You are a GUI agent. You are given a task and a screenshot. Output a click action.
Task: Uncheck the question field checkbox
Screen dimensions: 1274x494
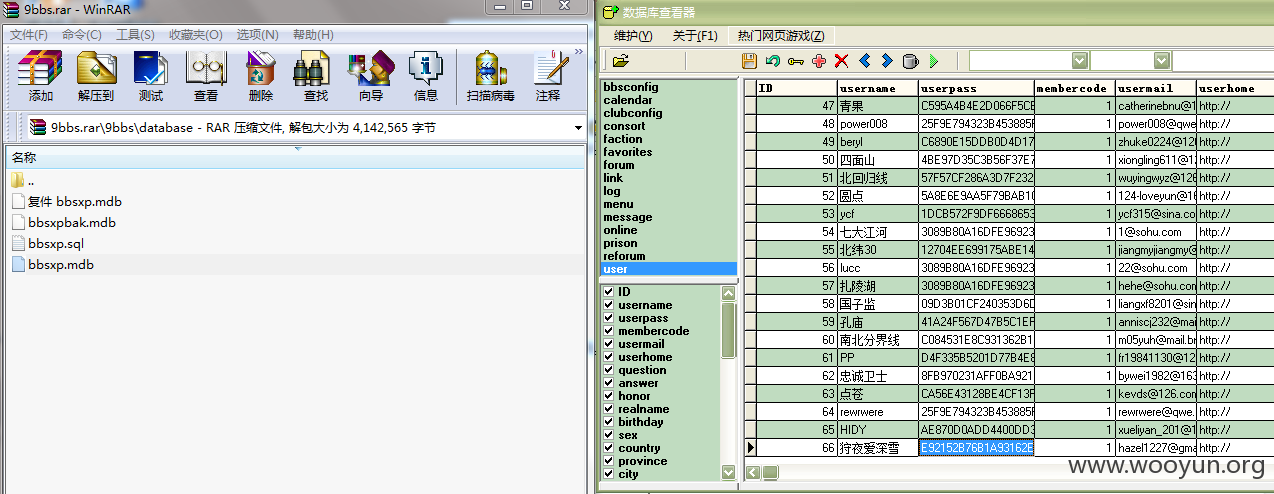[609, 370]
